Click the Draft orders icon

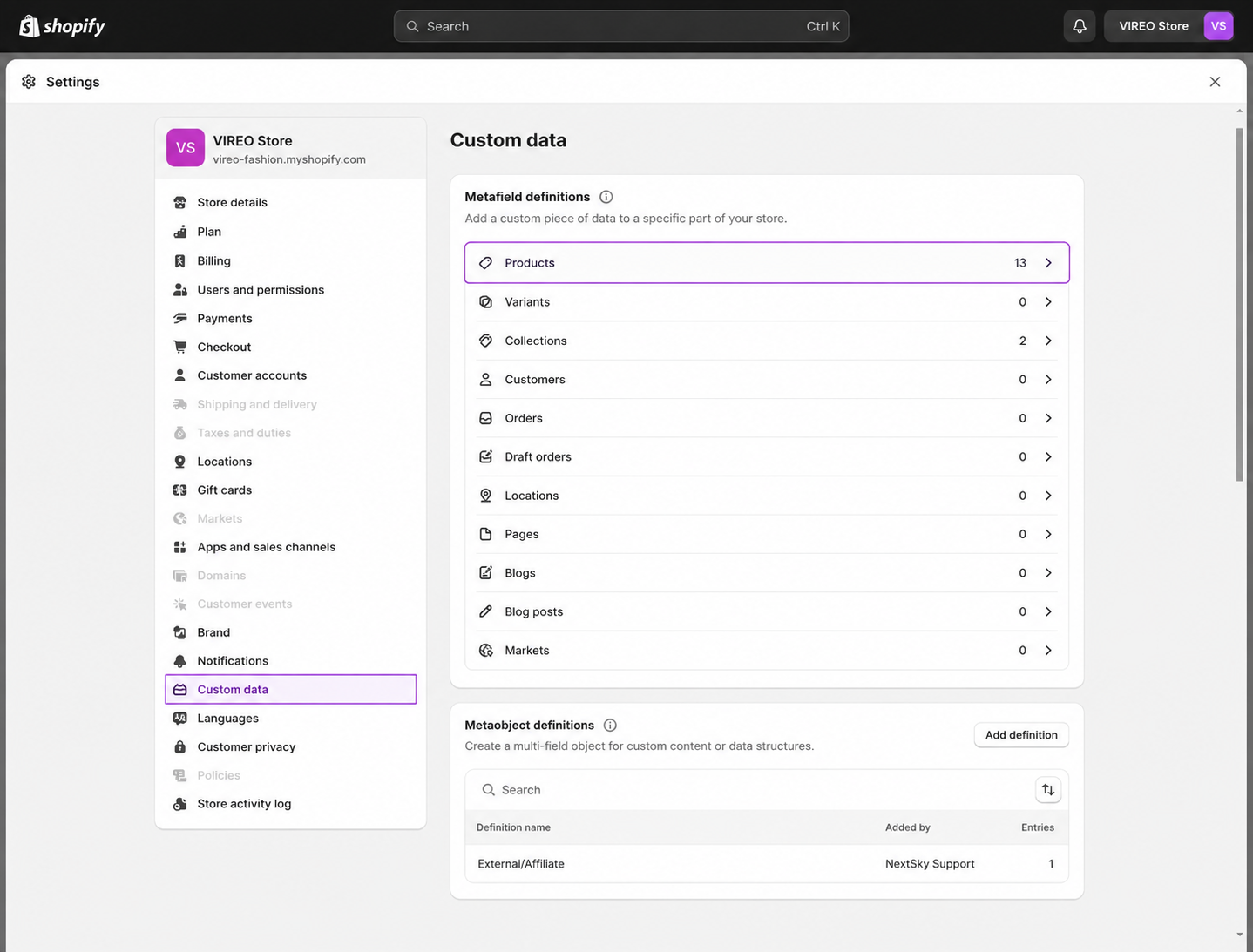(486, 456)
